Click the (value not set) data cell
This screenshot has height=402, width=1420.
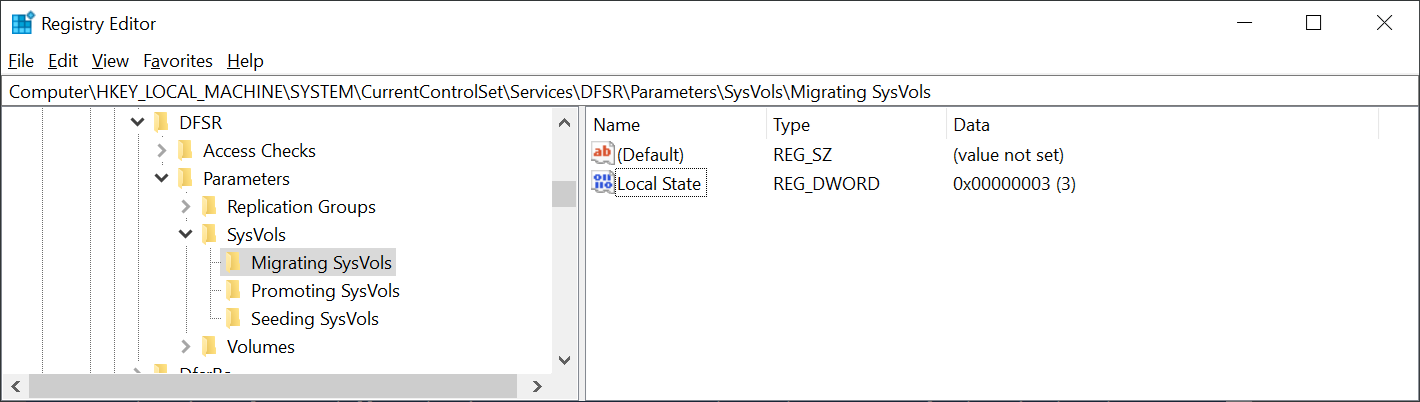coord(1008,155)
